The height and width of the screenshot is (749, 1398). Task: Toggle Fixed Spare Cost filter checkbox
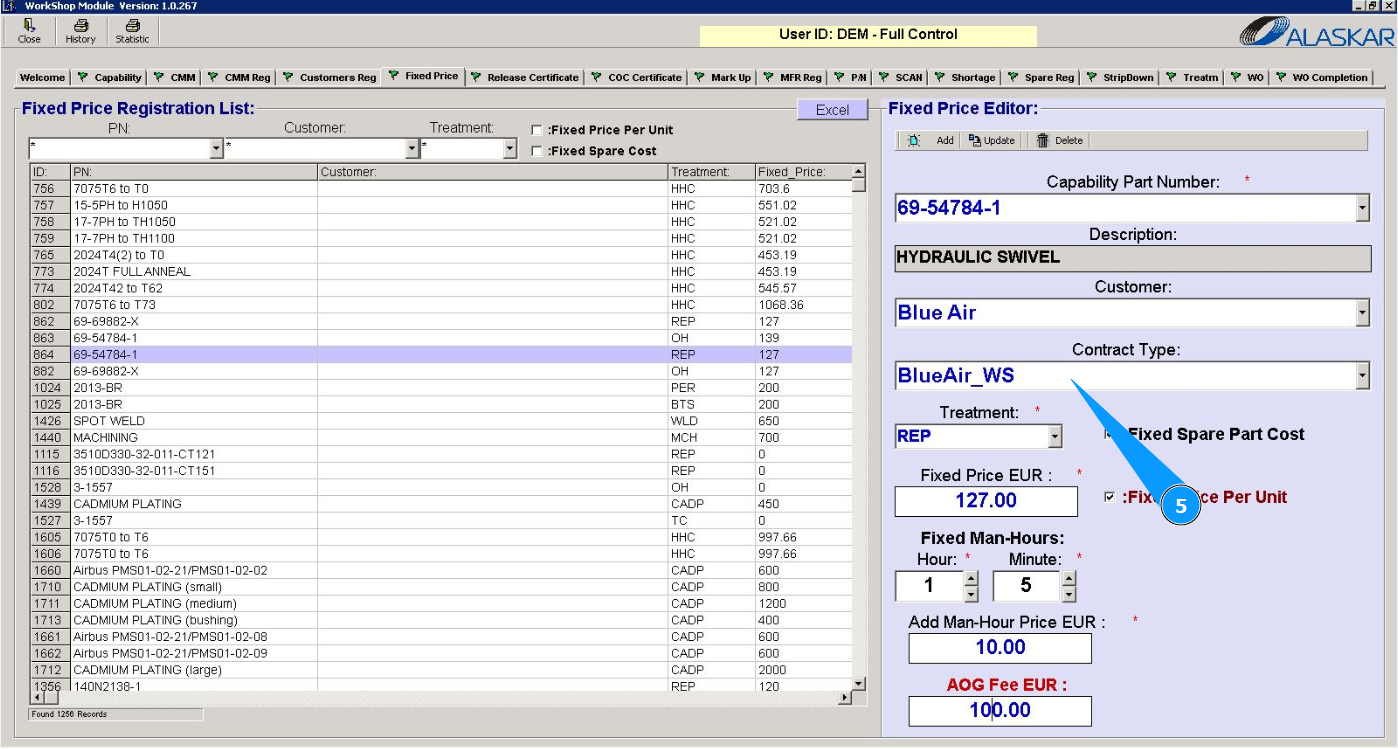(537, 152)
